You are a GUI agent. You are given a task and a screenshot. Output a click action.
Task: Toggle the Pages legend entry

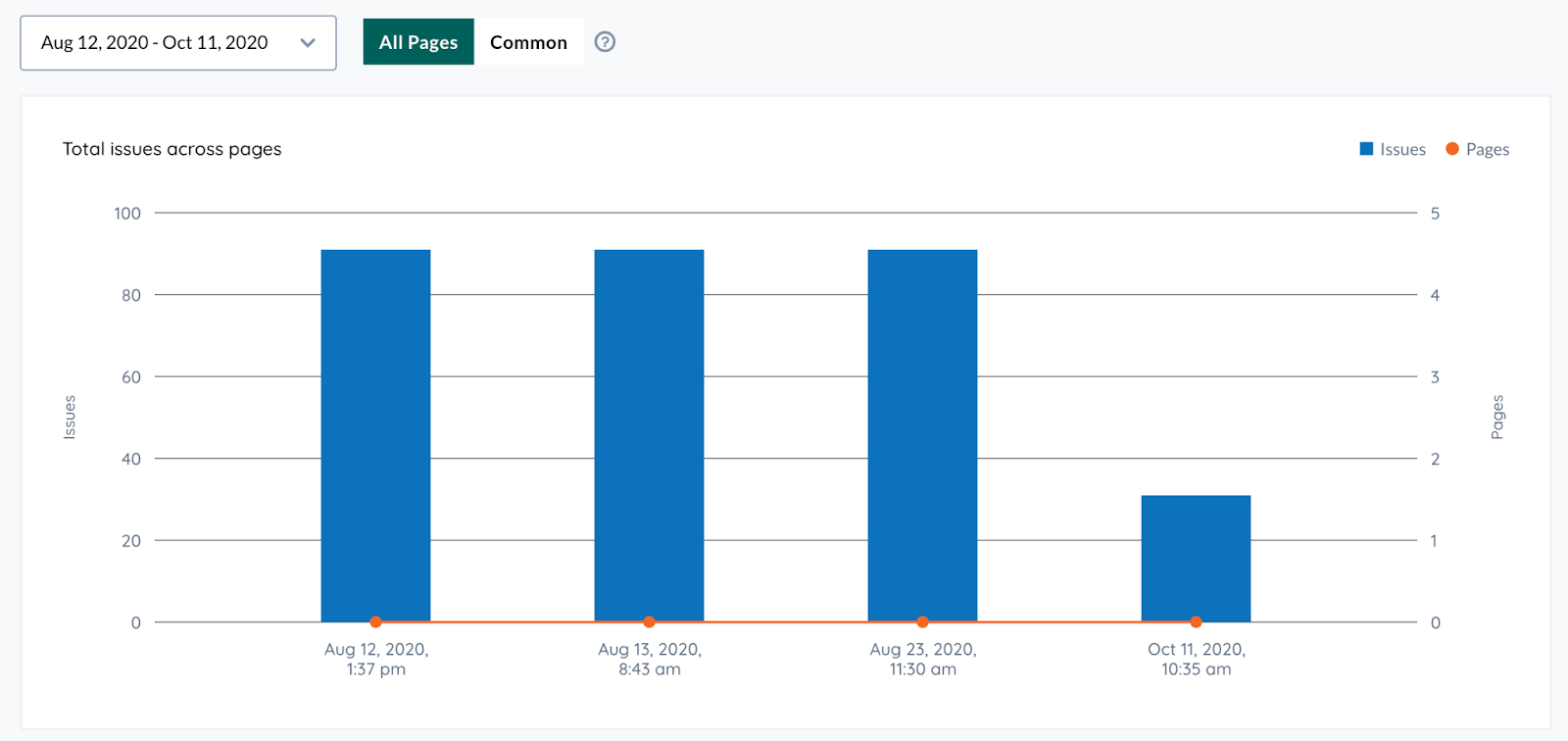click(1478, 149)
